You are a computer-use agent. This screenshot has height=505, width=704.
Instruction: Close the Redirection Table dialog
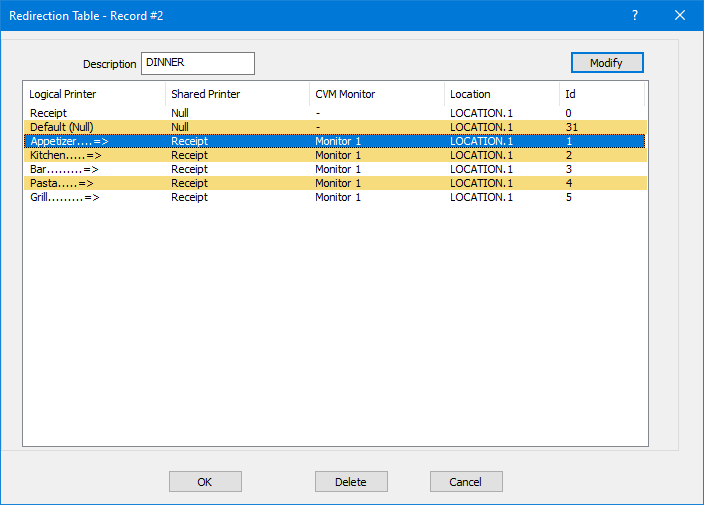(680, 15)
